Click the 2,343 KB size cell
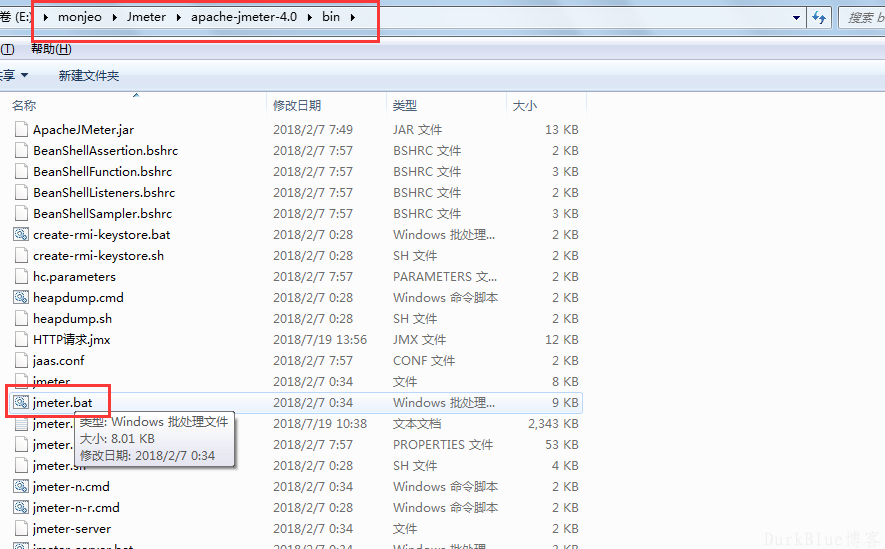 [553, 424]
